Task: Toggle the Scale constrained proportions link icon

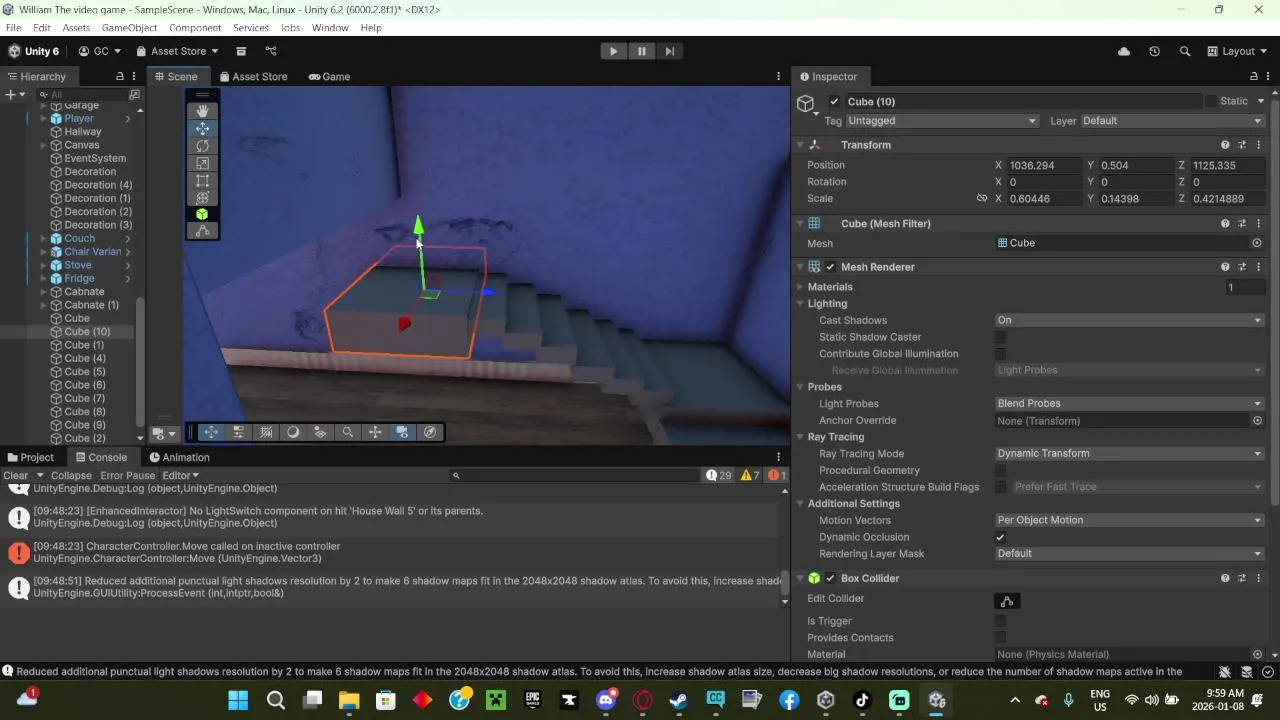Action: coord(982,198)
